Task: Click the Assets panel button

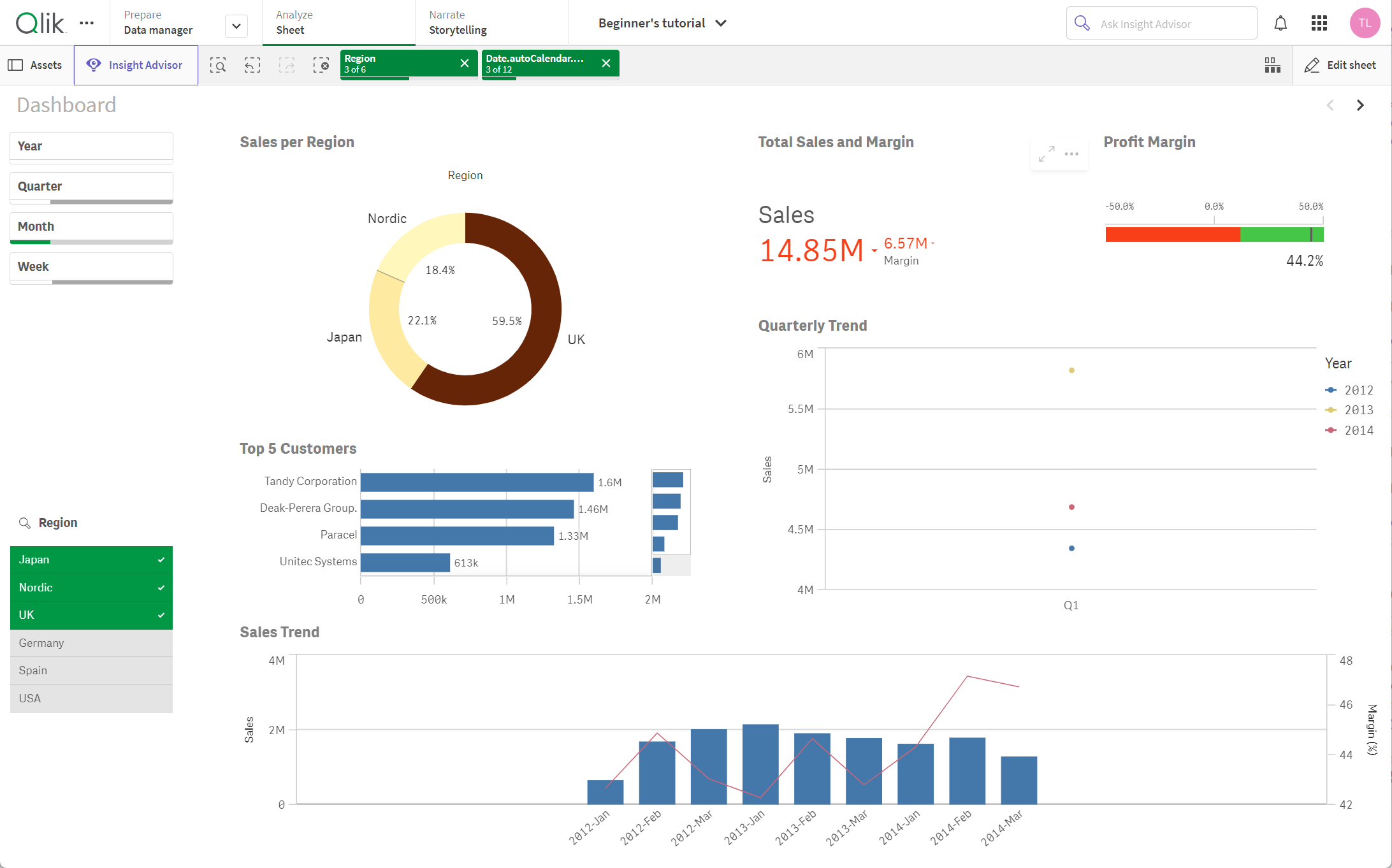Action: tap(36, 65)
